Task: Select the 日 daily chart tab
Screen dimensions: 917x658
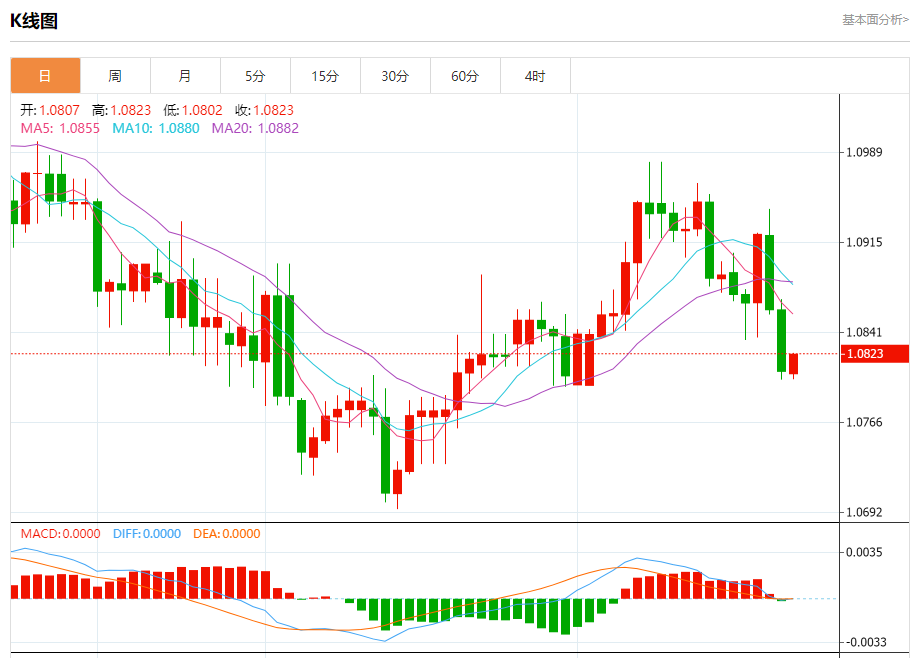Action: click(46, 75)
